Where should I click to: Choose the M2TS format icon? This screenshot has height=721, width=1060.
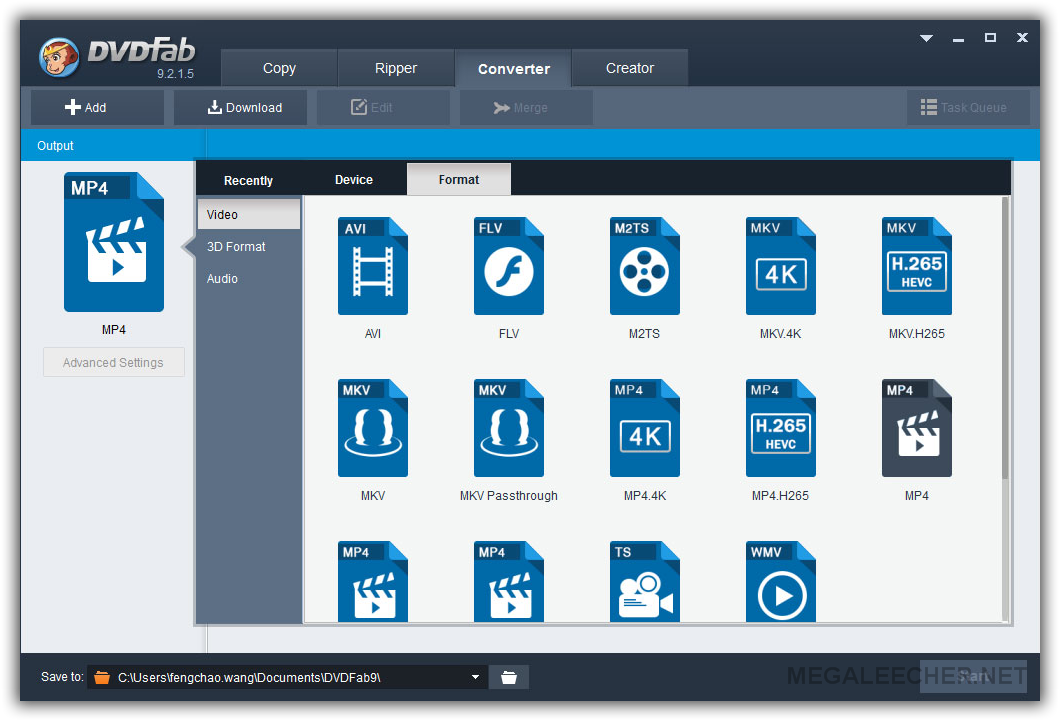tap(644, 266)
